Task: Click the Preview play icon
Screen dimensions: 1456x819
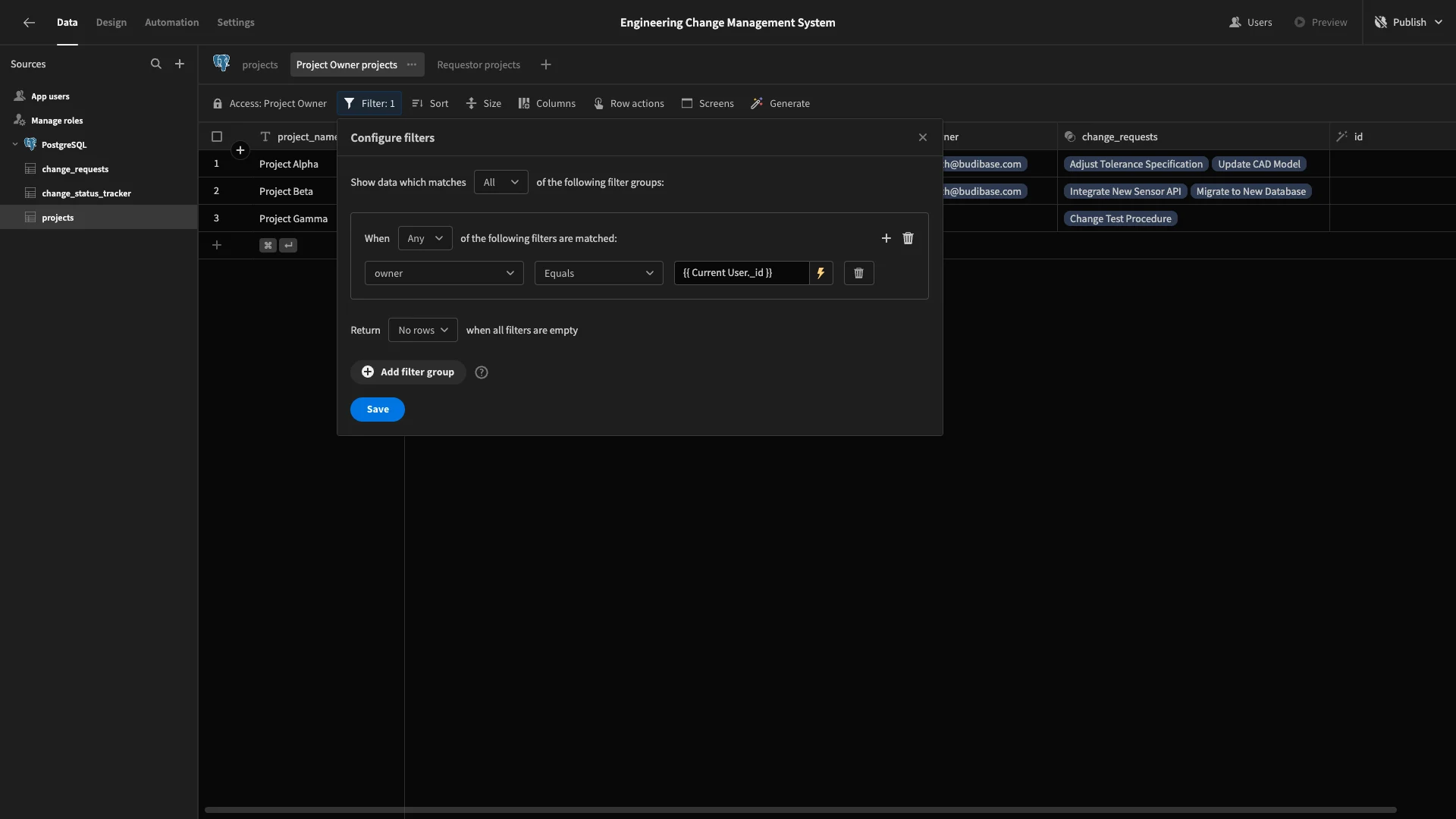Action: 1300,23
